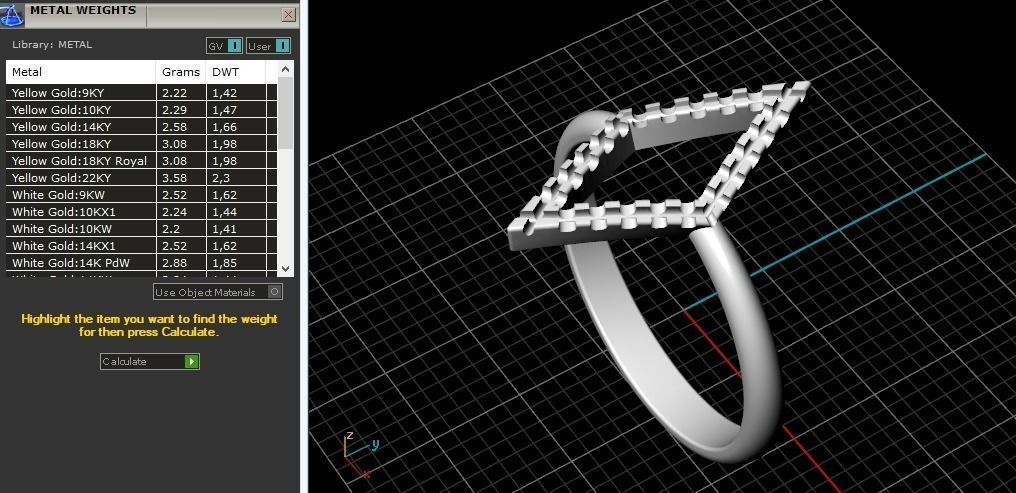Image resolution: width=1016 pixels, height=493 pixels.
Task: Sort by Grams column header
Action: [181, 72]
